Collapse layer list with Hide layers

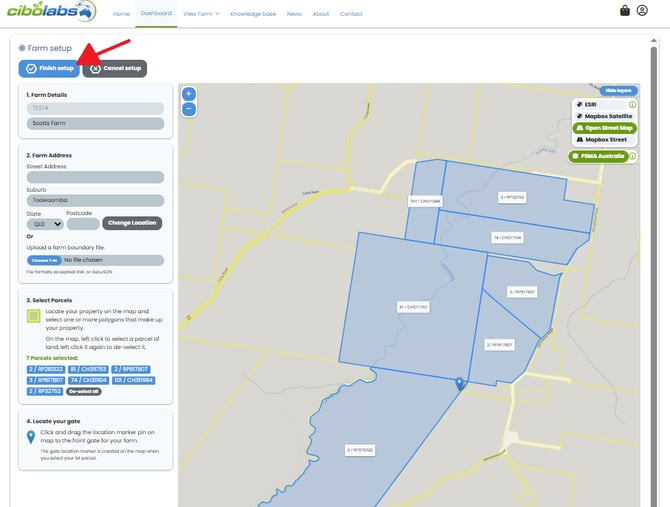pyautogui.click(x=617, y=90)
